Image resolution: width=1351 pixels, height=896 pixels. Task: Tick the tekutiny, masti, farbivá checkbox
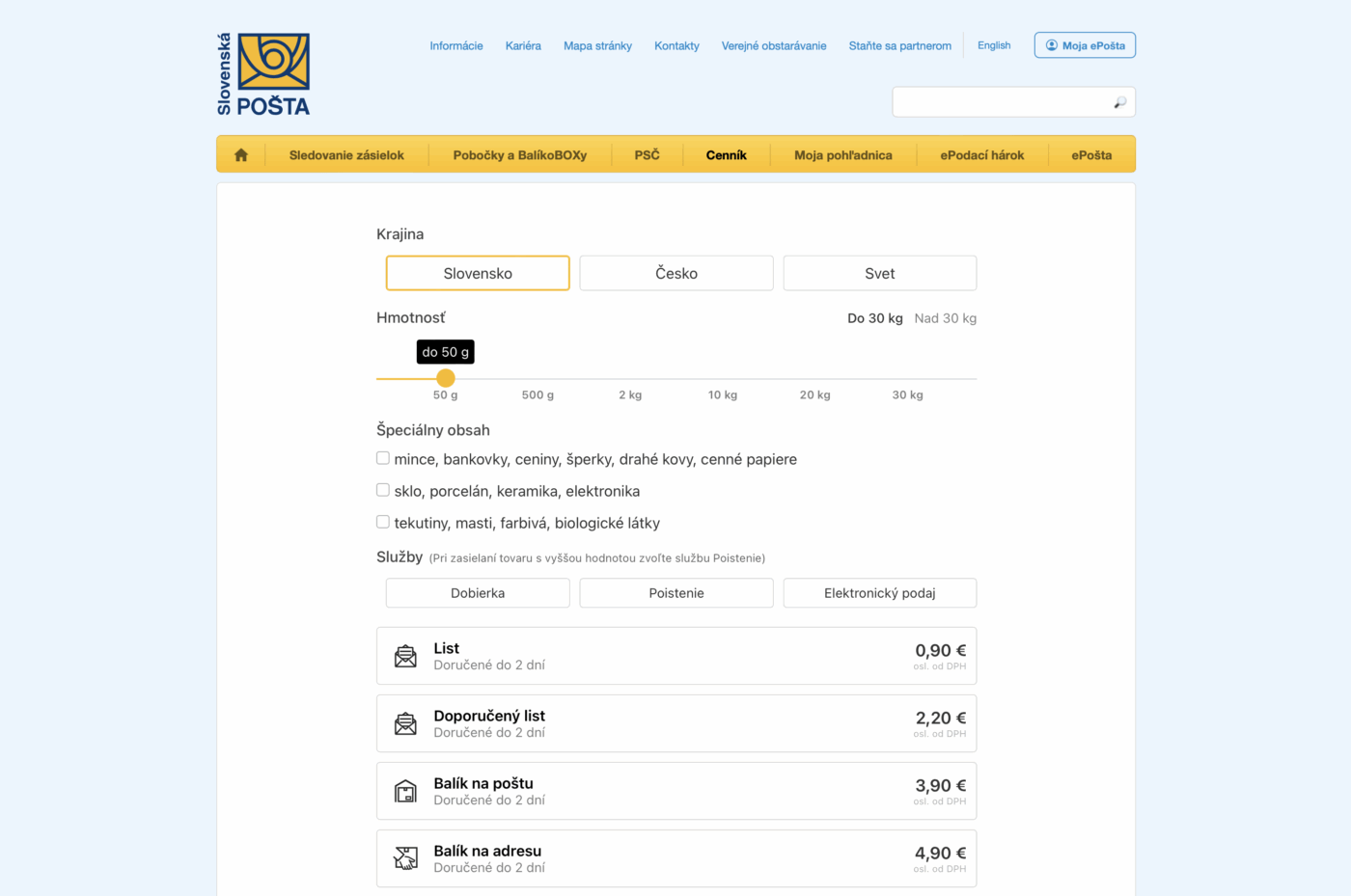click(383, 522)
